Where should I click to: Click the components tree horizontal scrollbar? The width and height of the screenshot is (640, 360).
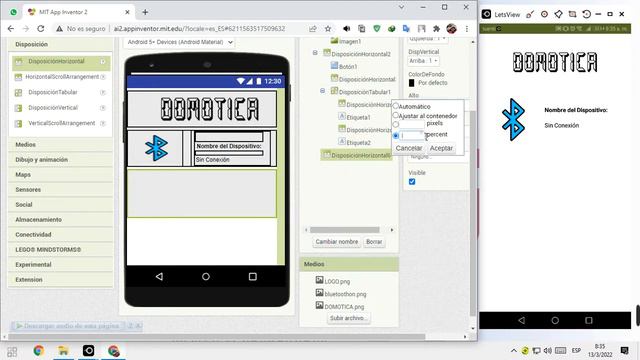pyautogui.click(x=344, y=230)
